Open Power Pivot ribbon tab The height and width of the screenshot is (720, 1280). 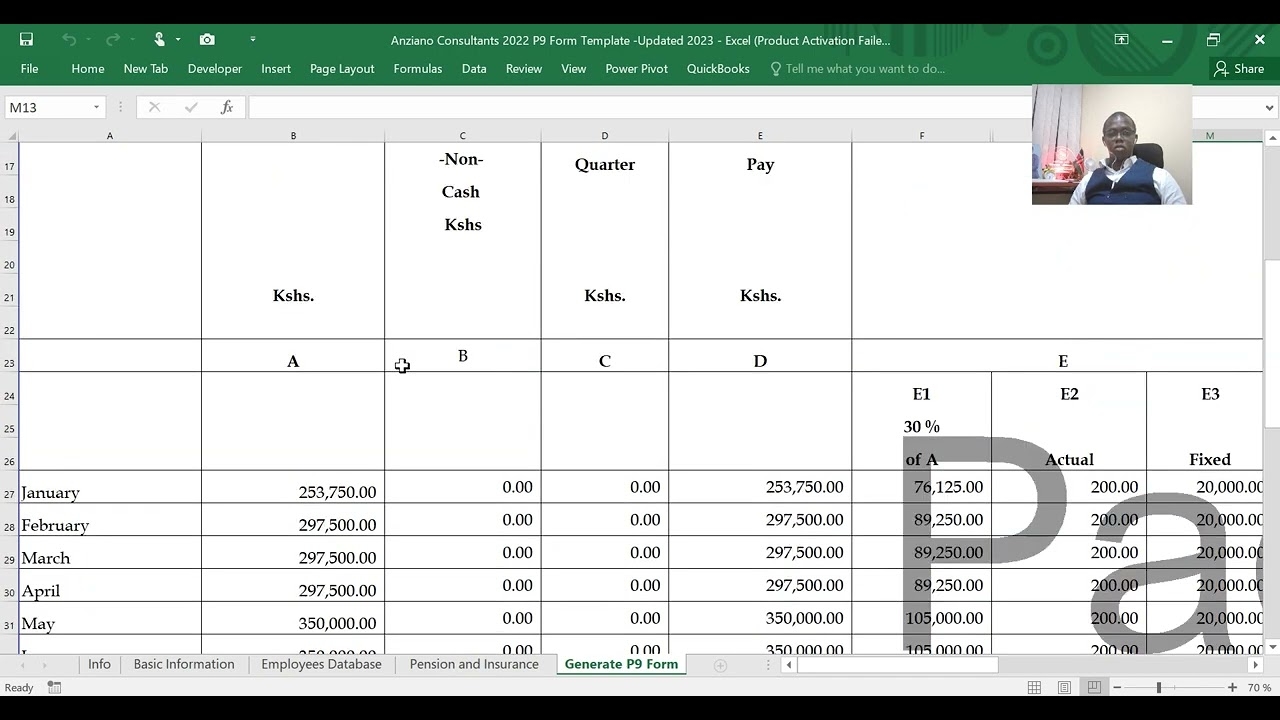coord(636,68)
